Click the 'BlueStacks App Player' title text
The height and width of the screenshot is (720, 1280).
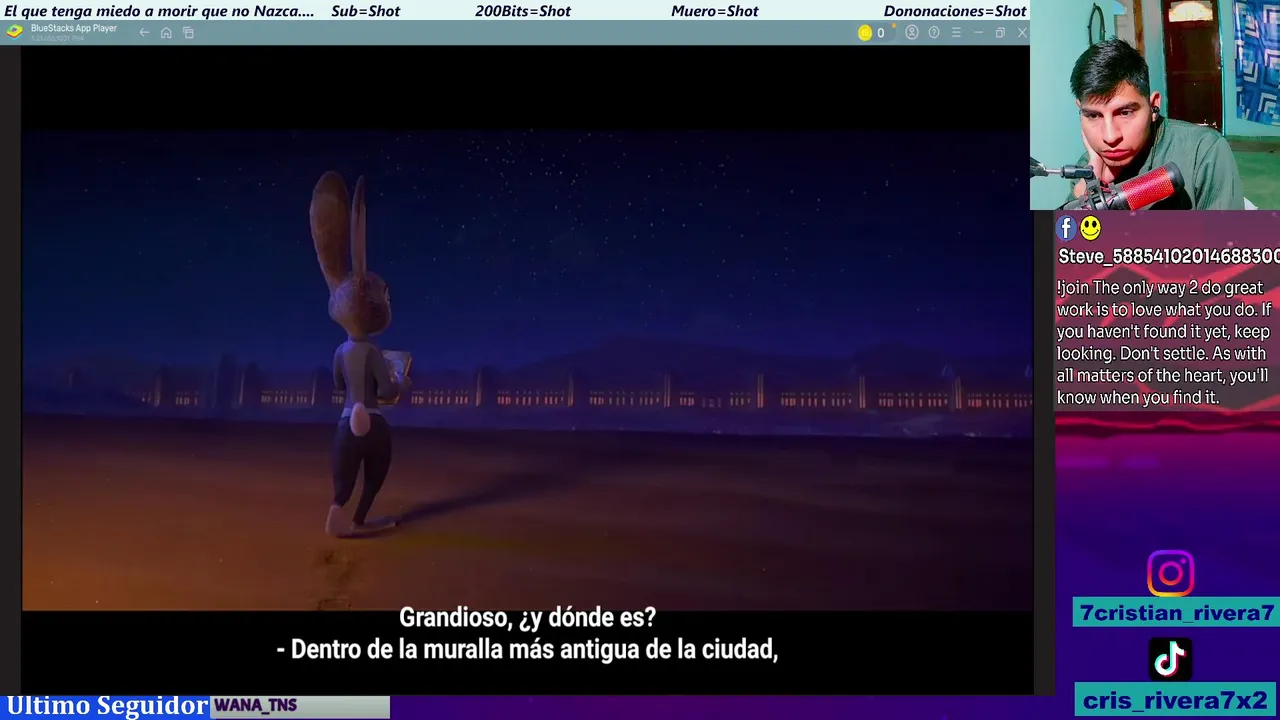pyautogui.click(x=73, y=28)
